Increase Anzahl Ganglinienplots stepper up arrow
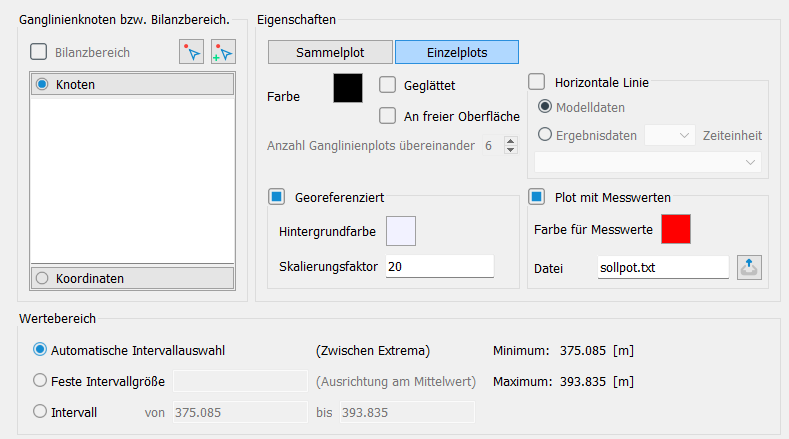 tap(511, 141)
